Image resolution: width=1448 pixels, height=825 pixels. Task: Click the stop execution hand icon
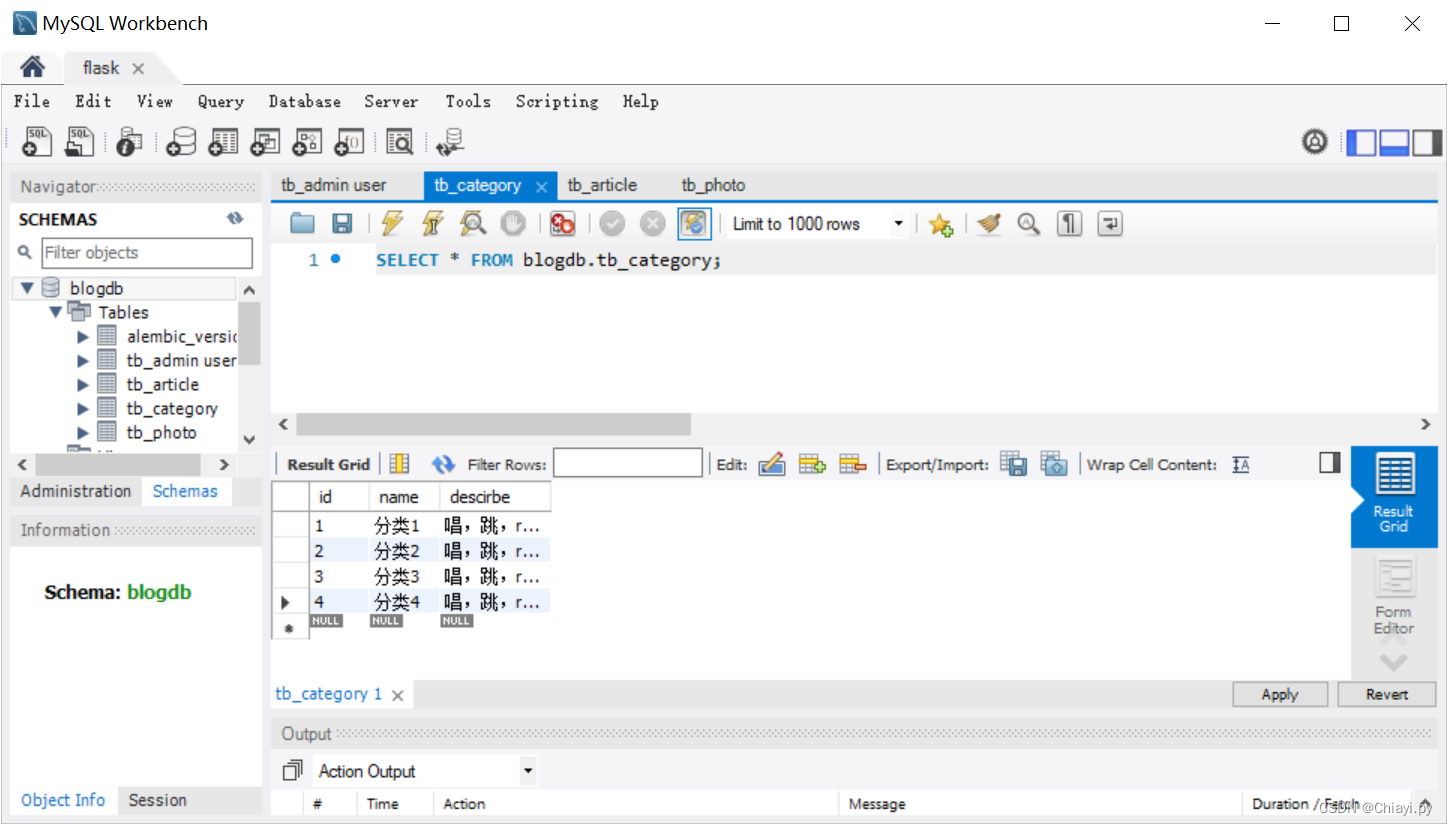pos(513,224)
